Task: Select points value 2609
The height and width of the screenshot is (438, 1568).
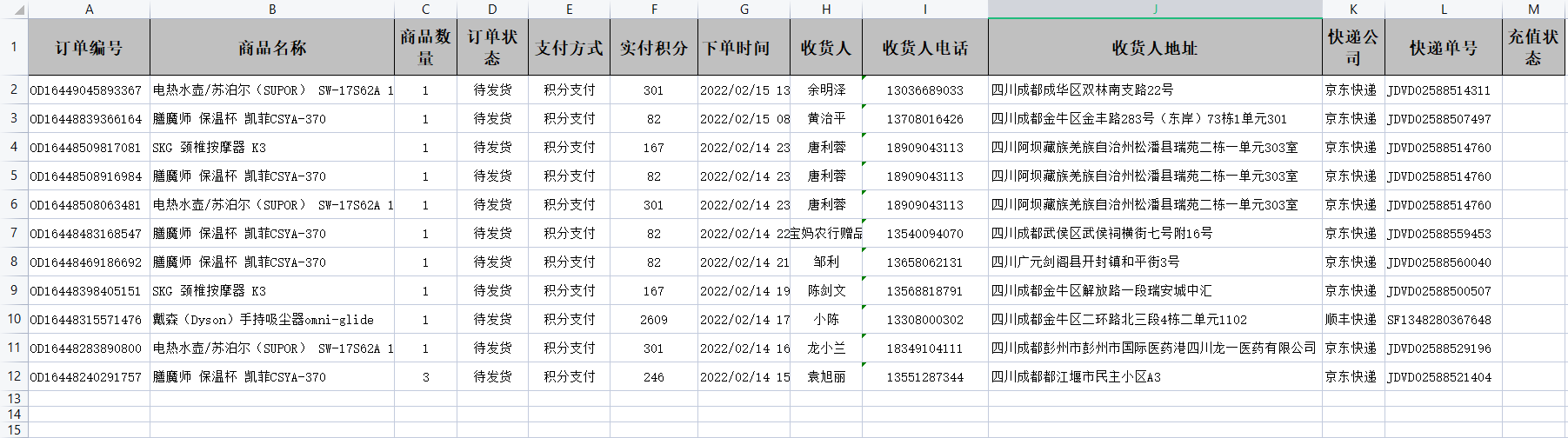Action: point(654,319)
